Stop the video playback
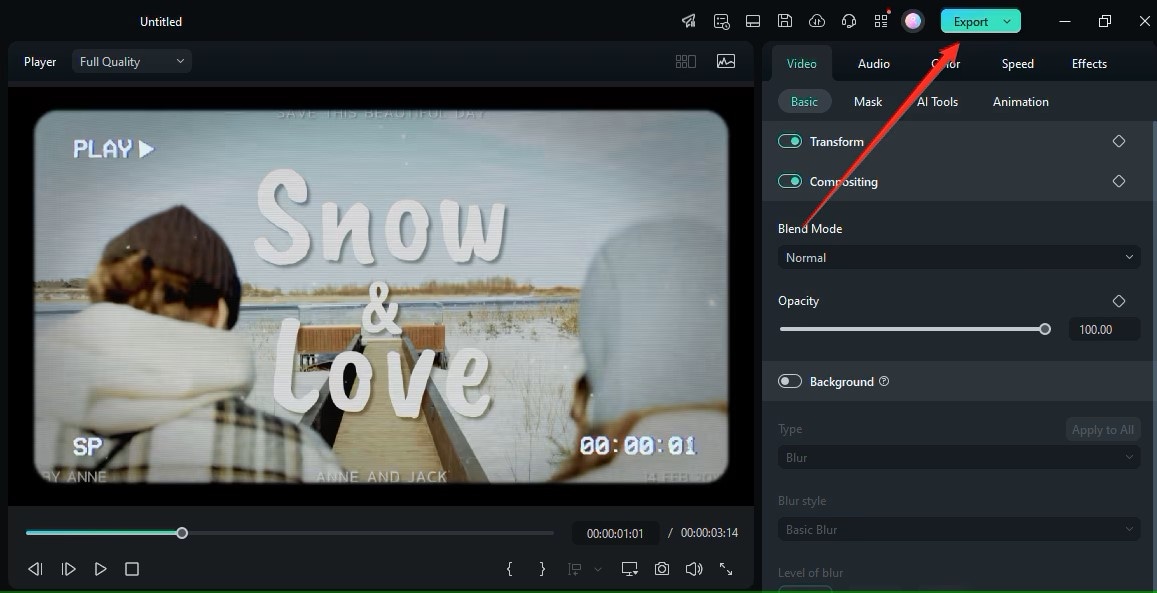The image size is (1157, 593). (132, 569)
